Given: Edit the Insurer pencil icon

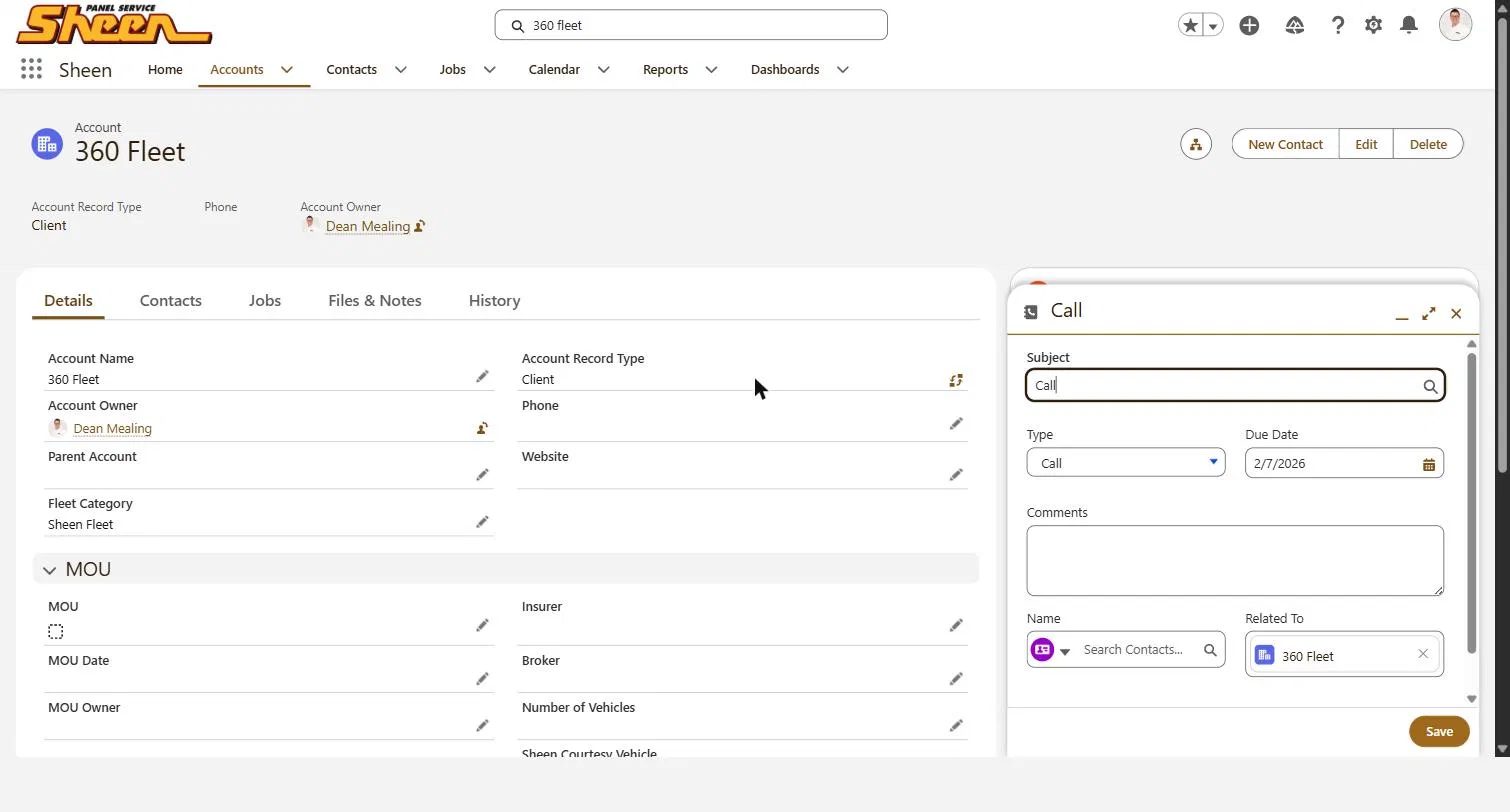Looking at the screenshot, I should 956,625.
